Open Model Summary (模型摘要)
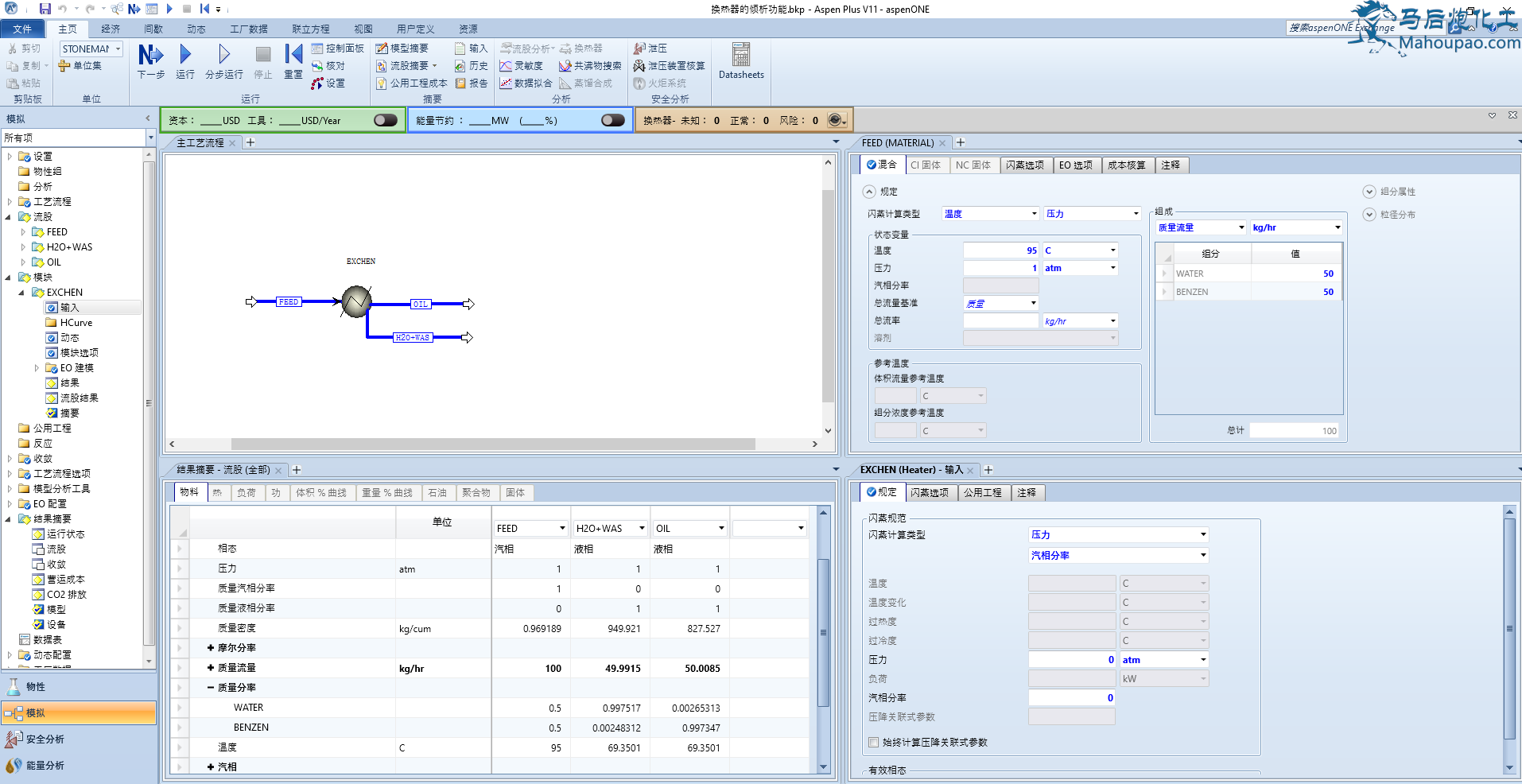This screenshot has height=784, width=1522. point(402,49)
